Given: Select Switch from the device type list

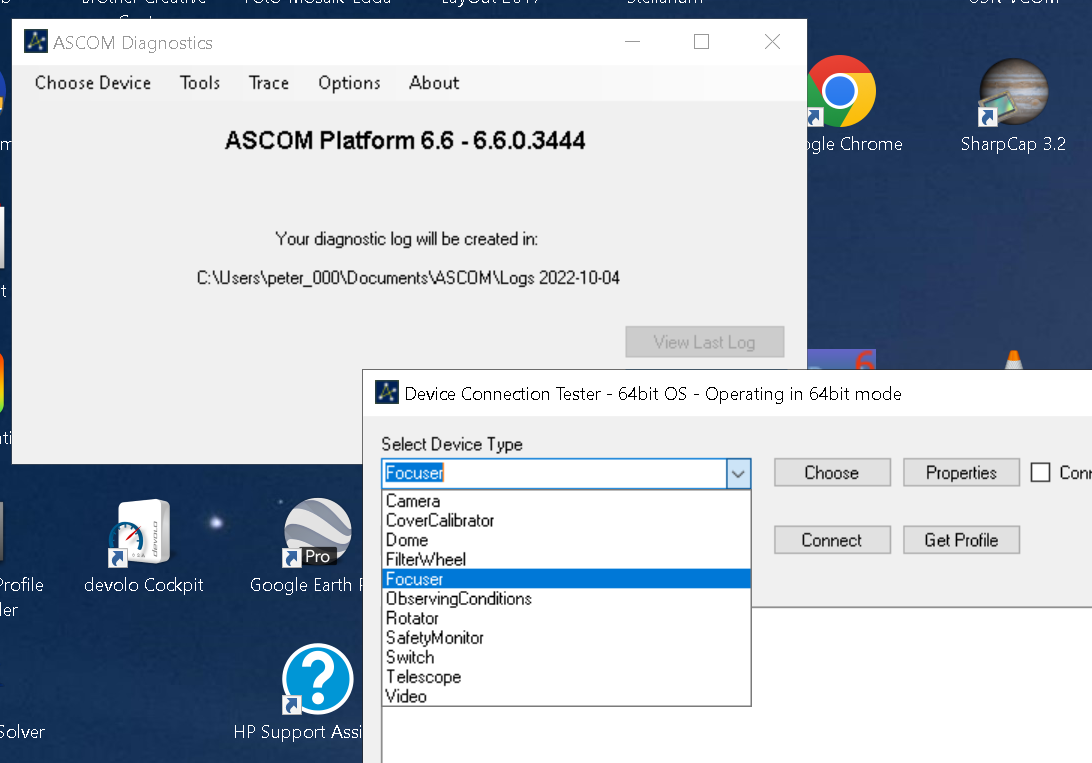Looking at the screenshot, I should [x=566, y=657].
